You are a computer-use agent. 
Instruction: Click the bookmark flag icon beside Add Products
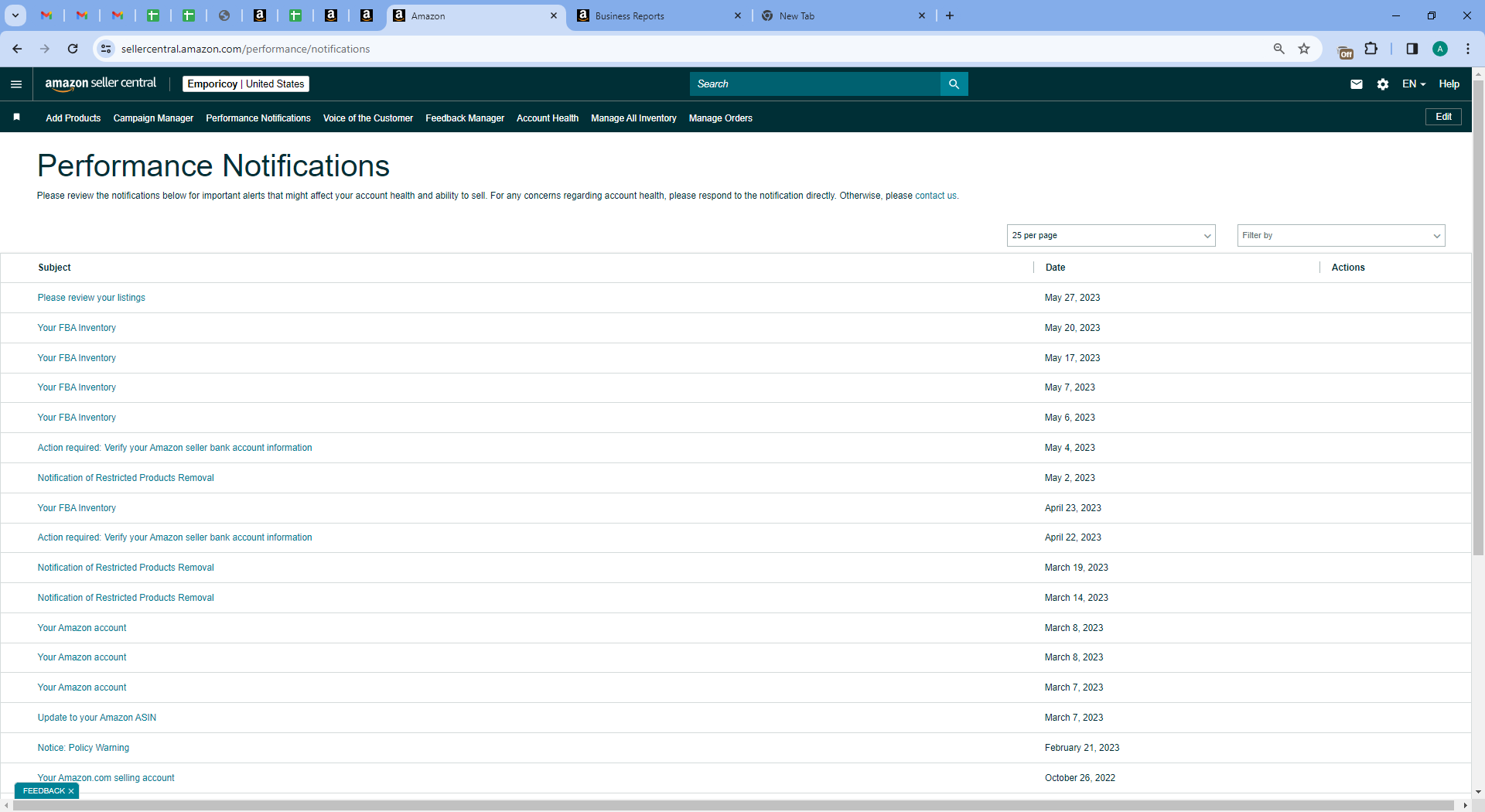tap(16, 118)
